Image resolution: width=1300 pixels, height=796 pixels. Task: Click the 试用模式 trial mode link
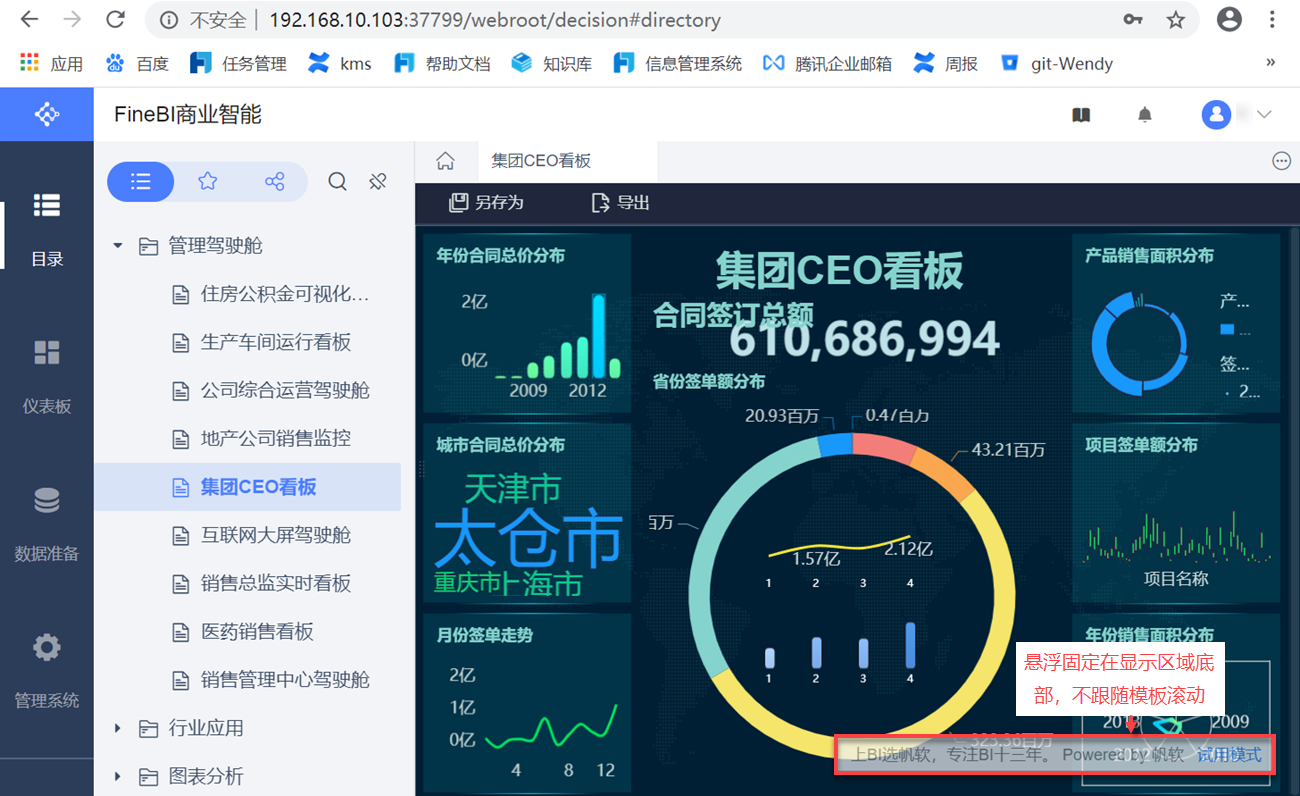point(1230,755)
